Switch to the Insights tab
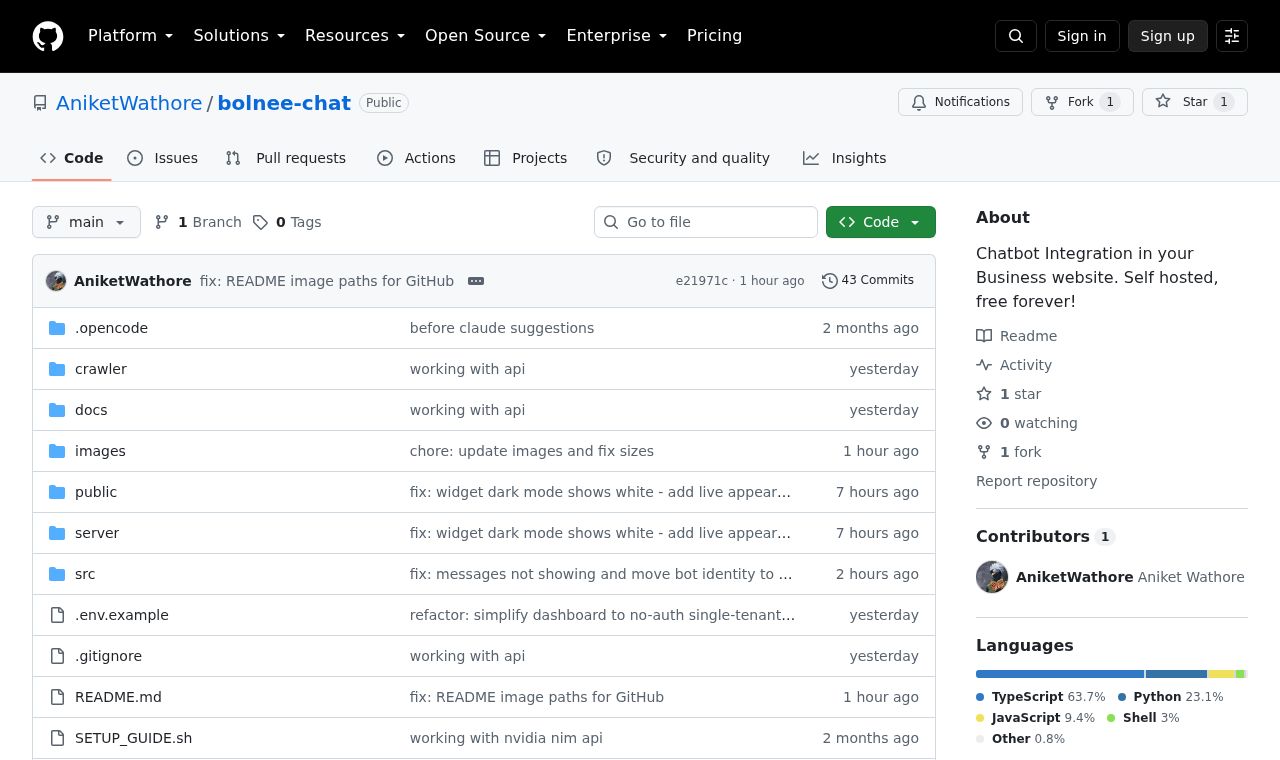 coord(844,158)
